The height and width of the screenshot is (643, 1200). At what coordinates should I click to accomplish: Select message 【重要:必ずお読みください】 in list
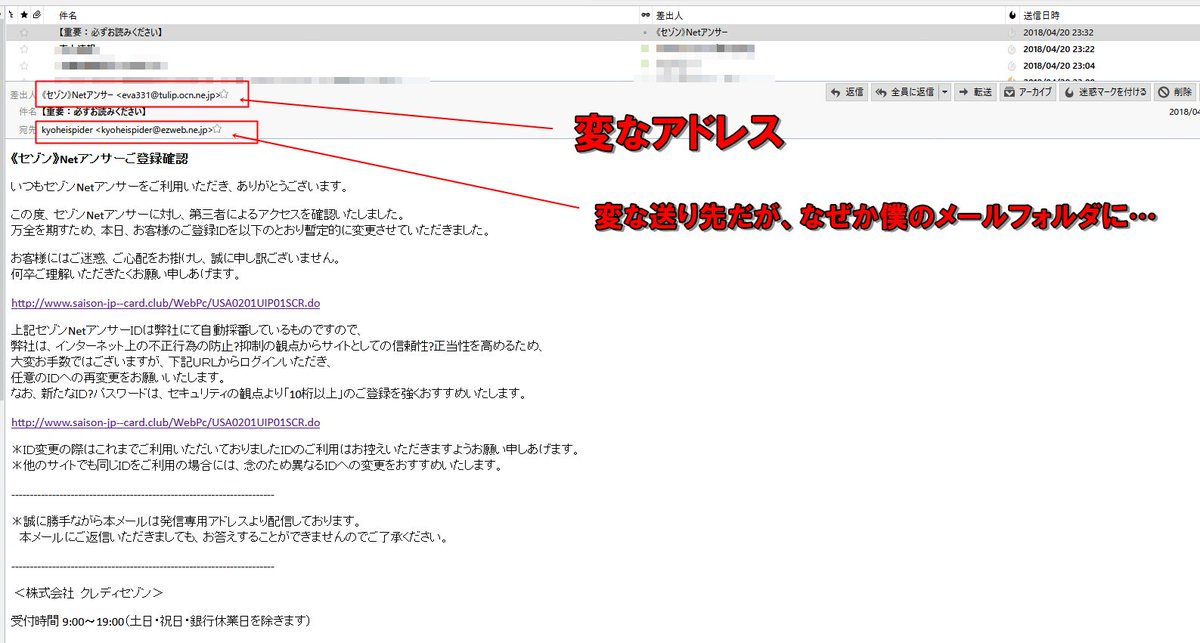[x=110, y=33]
